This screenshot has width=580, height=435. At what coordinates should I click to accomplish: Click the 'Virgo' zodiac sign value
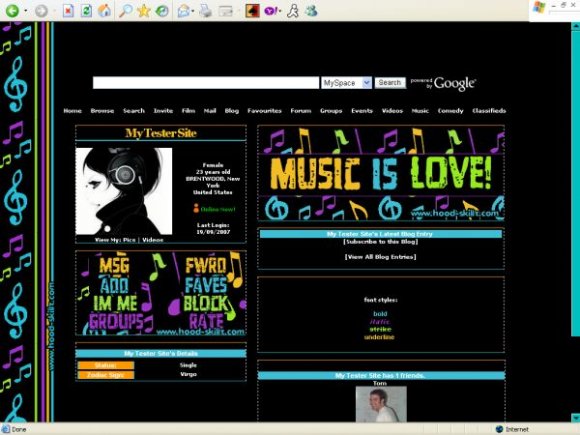pyautogui.click(x=188, y=374)
